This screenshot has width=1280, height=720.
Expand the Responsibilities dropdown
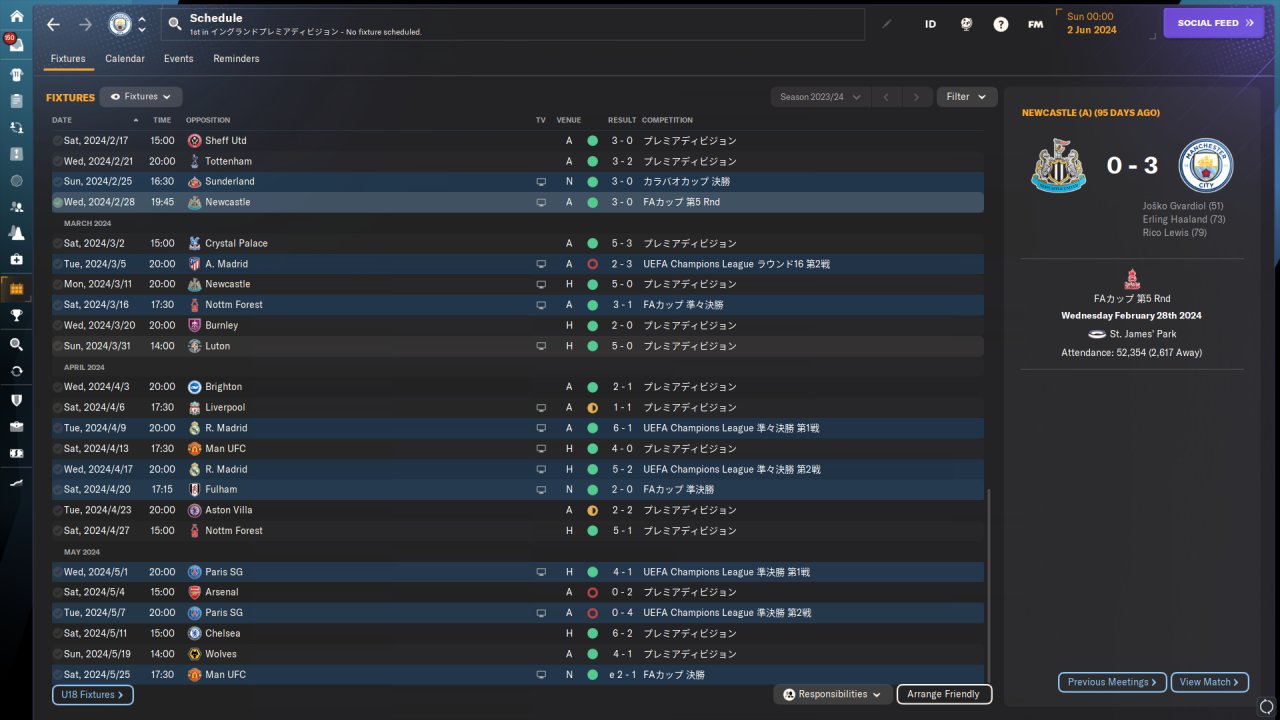pyautogui.click(x=834, y=694)
